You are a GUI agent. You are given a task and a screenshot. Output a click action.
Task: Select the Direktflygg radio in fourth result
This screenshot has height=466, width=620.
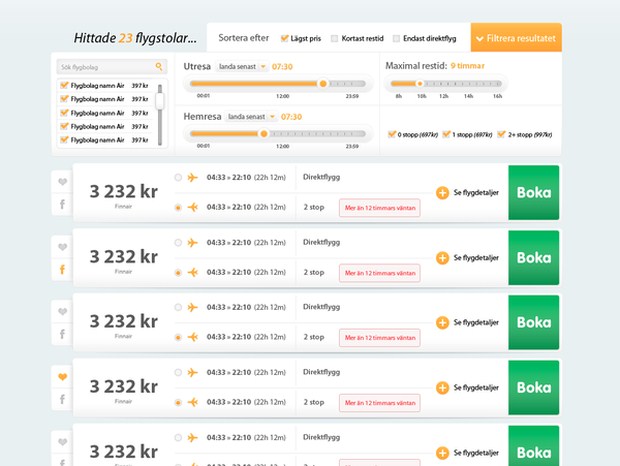pos(178,372)
